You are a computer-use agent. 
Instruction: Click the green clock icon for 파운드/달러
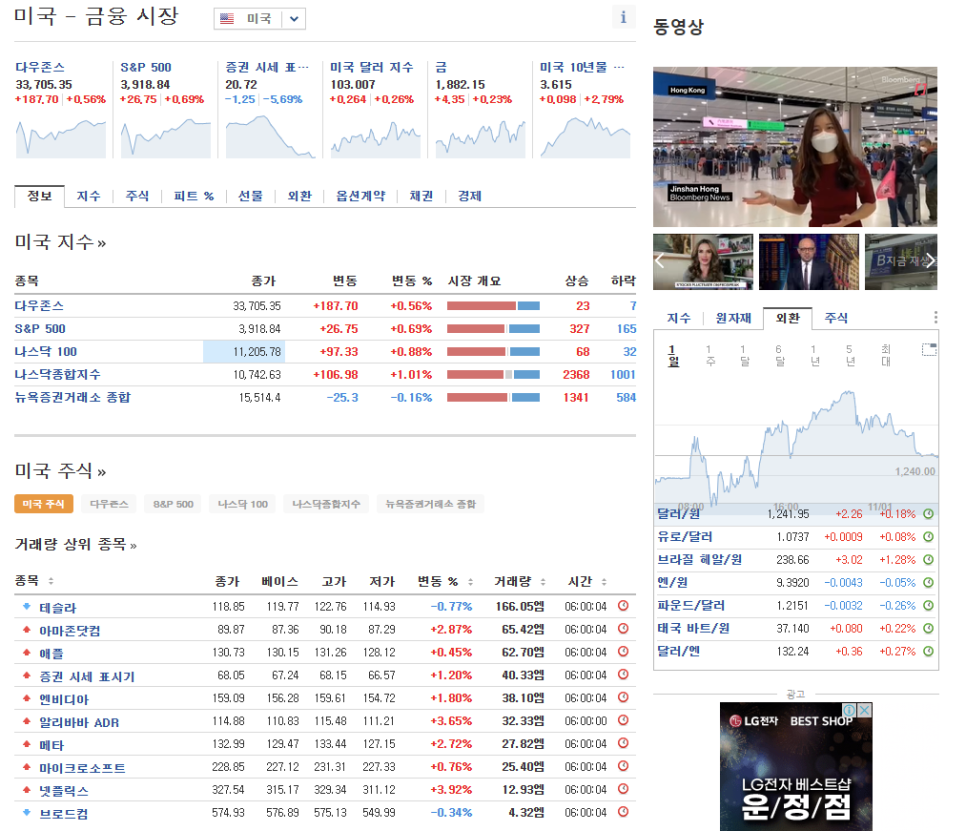point(928,606)
